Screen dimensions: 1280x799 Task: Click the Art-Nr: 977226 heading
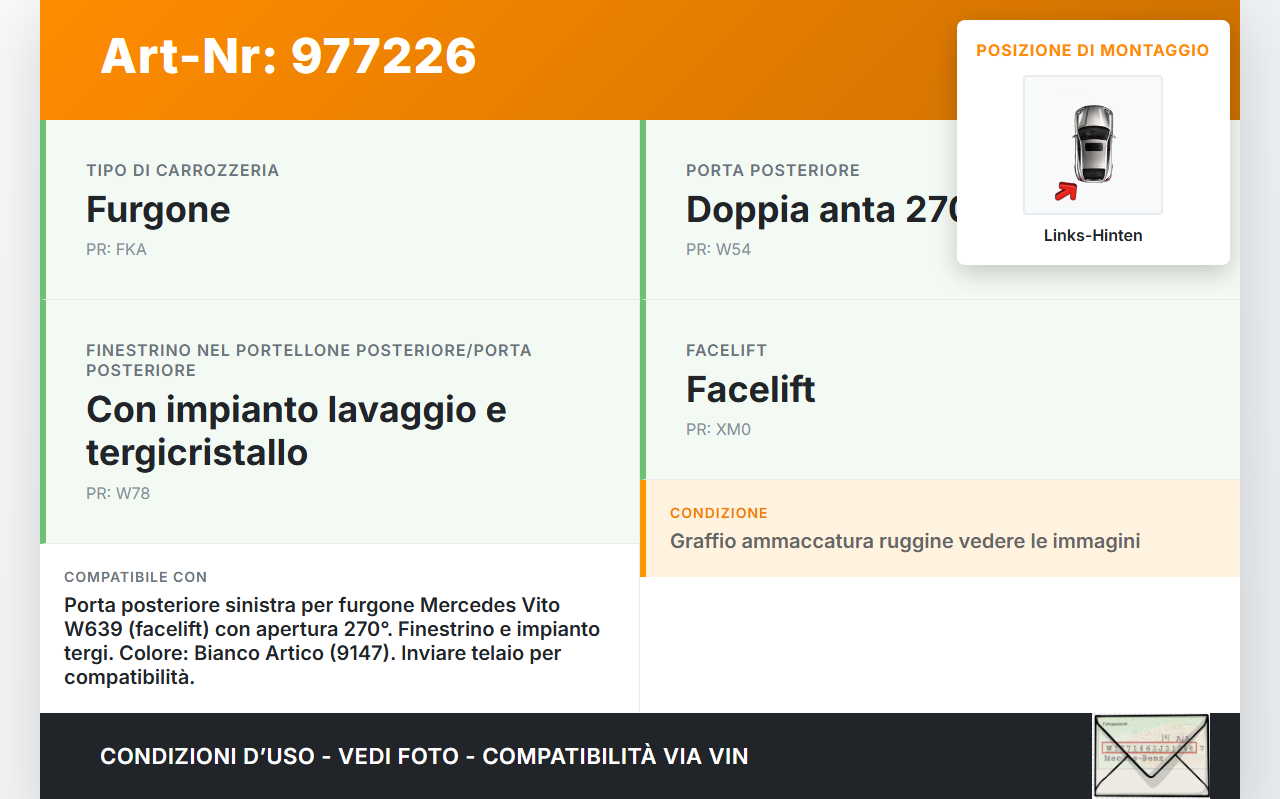coord(288,56)
